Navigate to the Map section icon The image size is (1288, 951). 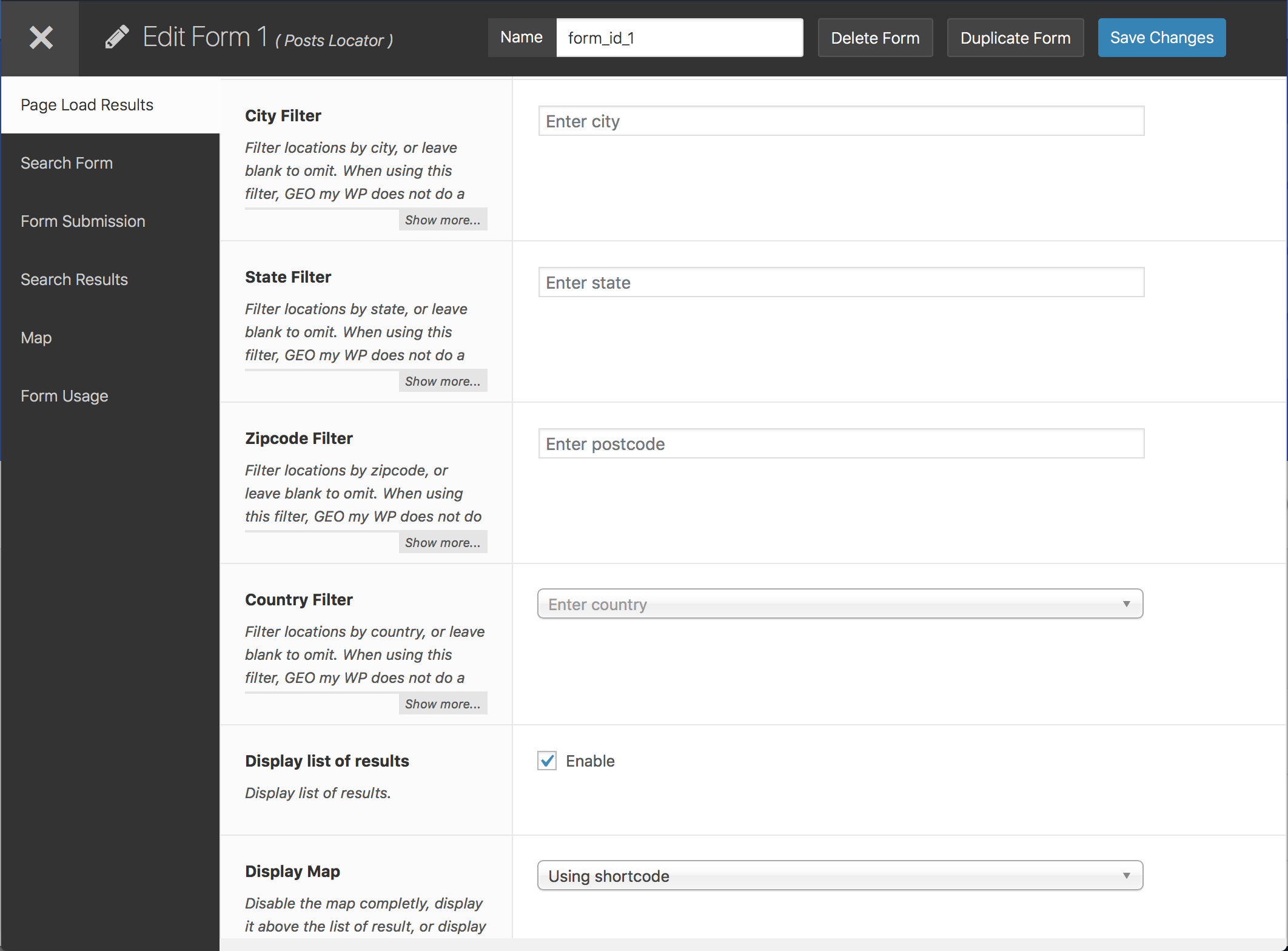pyautogui.click(x=35, y=337)
